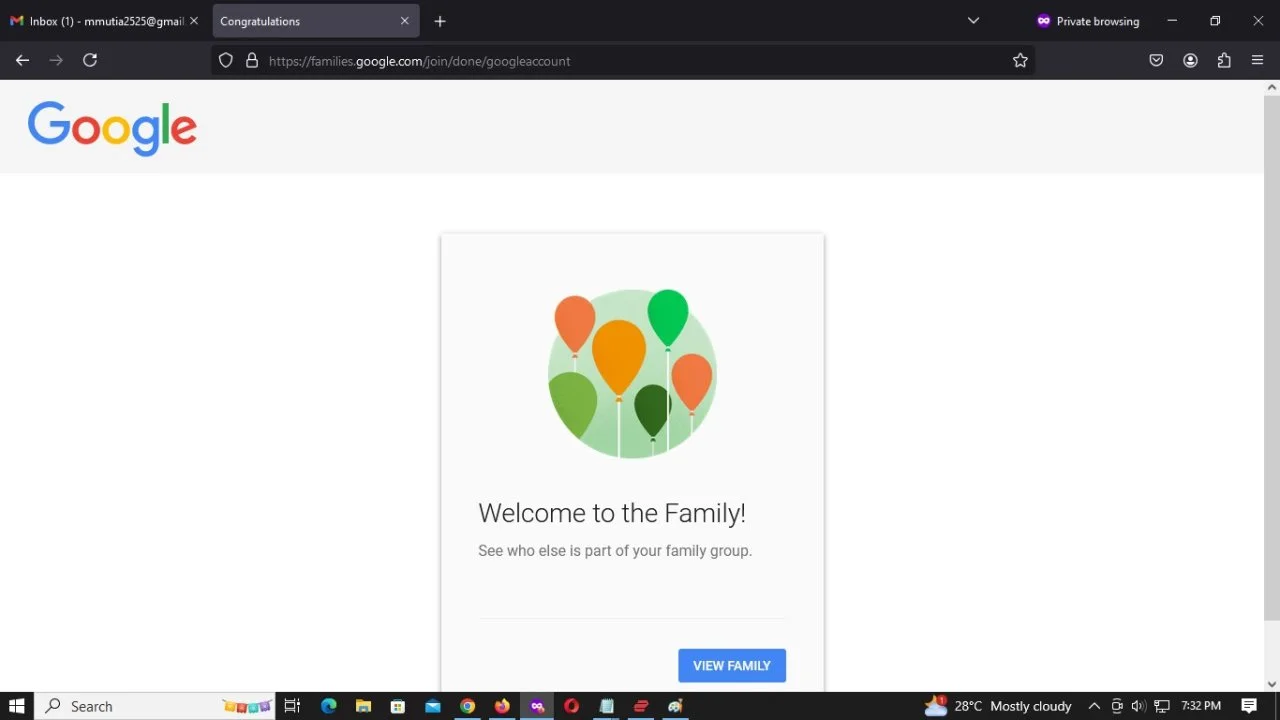
Task: Click the balloons illustration image
Action: pos(632,373)
